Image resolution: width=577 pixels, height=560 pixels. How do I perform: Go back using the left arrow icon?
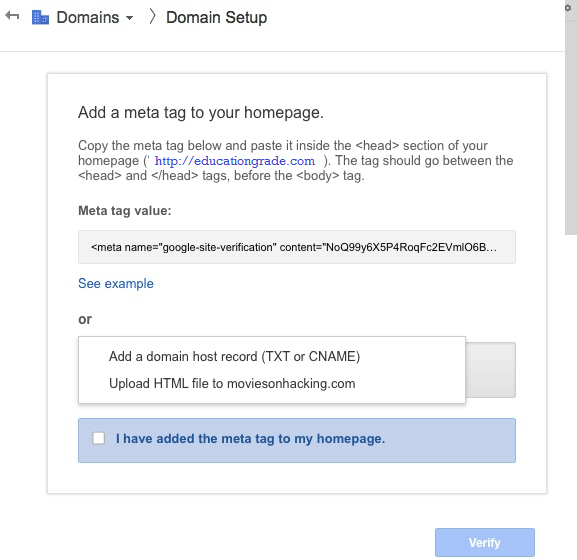pyautogui.click(x=12, y=16)
